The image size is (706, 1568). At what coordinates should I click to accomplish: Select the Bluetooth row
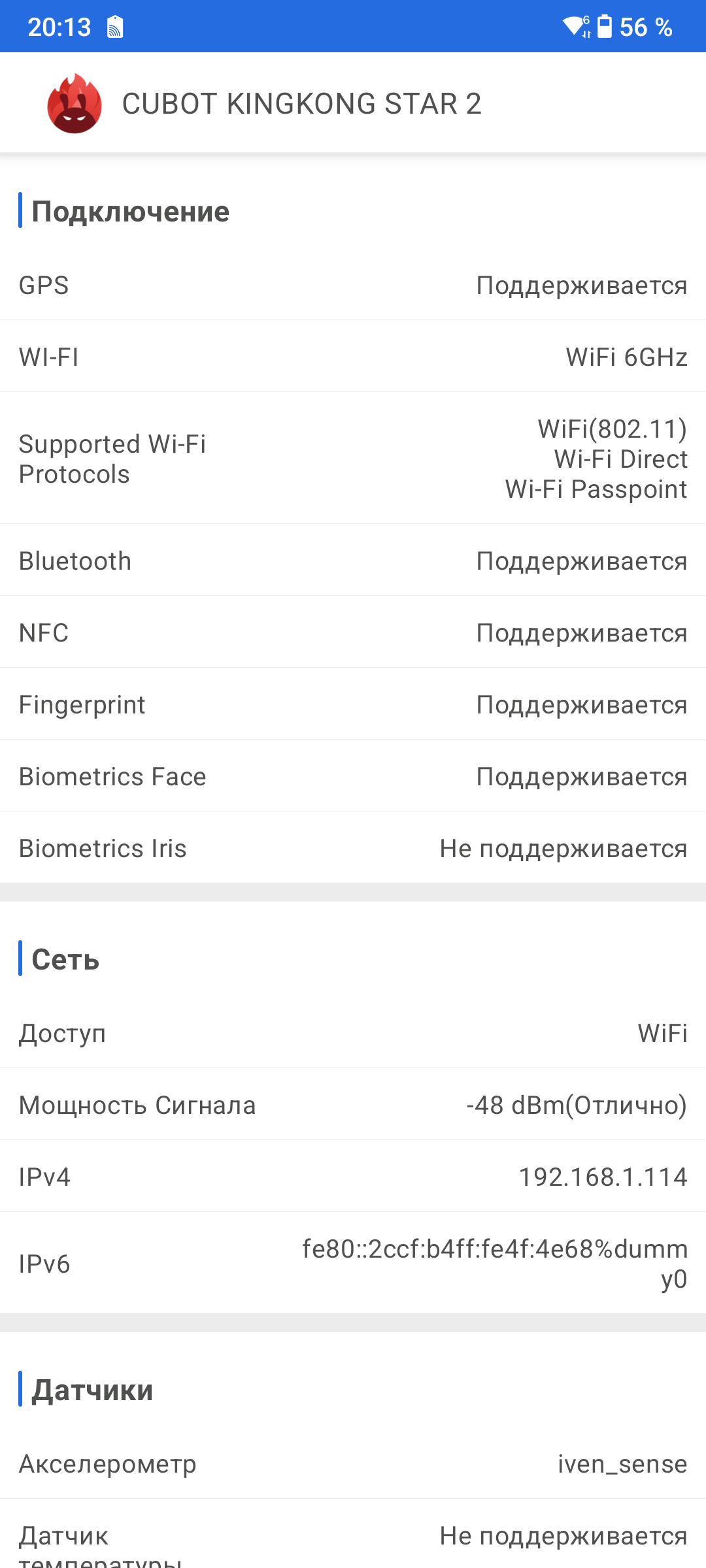(353, 561)
